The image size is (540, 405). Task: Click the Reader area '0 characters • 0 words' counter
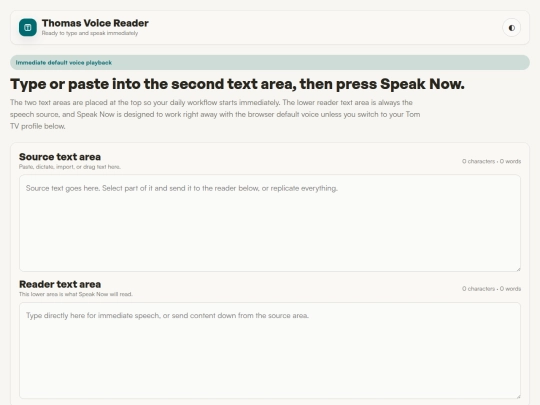pyautogui.click(x=491, y=289)
